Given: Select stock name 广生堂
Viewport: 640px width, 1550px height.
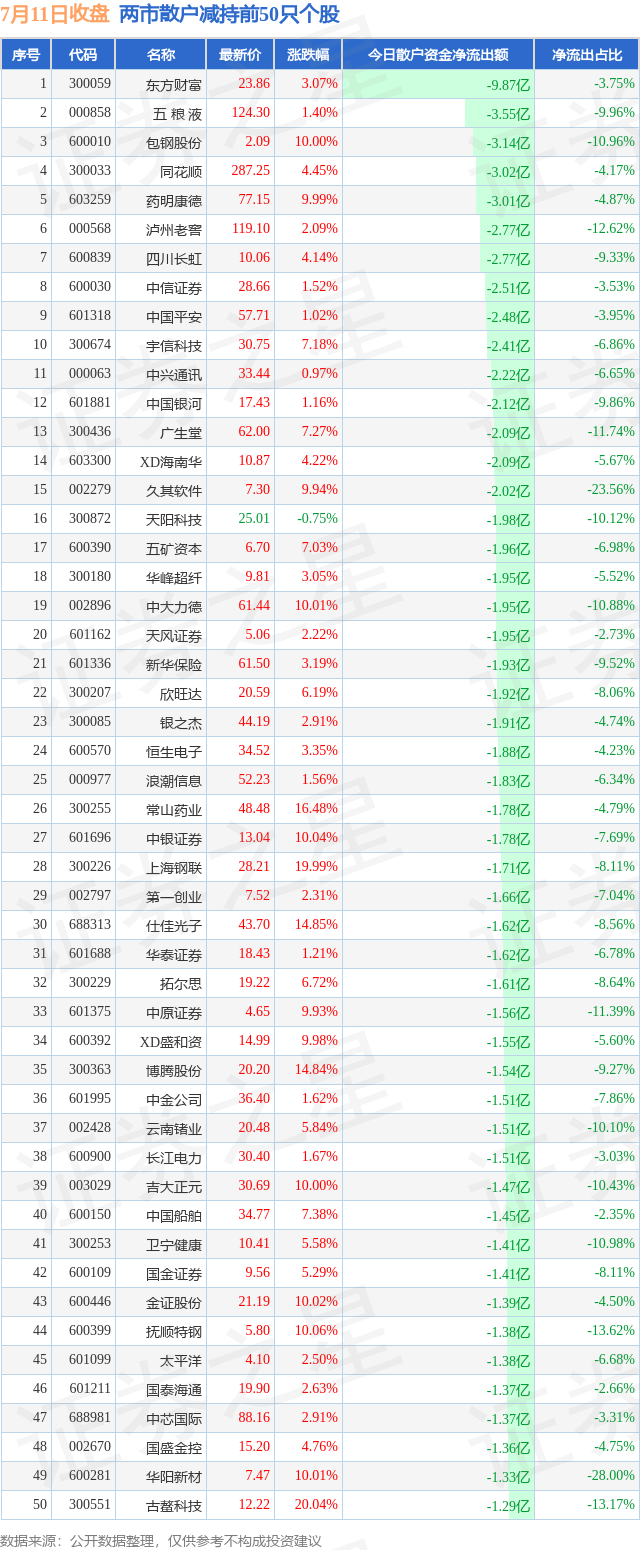Looking at the screenshot, I should pyautogui.click(x=181, y=432).
